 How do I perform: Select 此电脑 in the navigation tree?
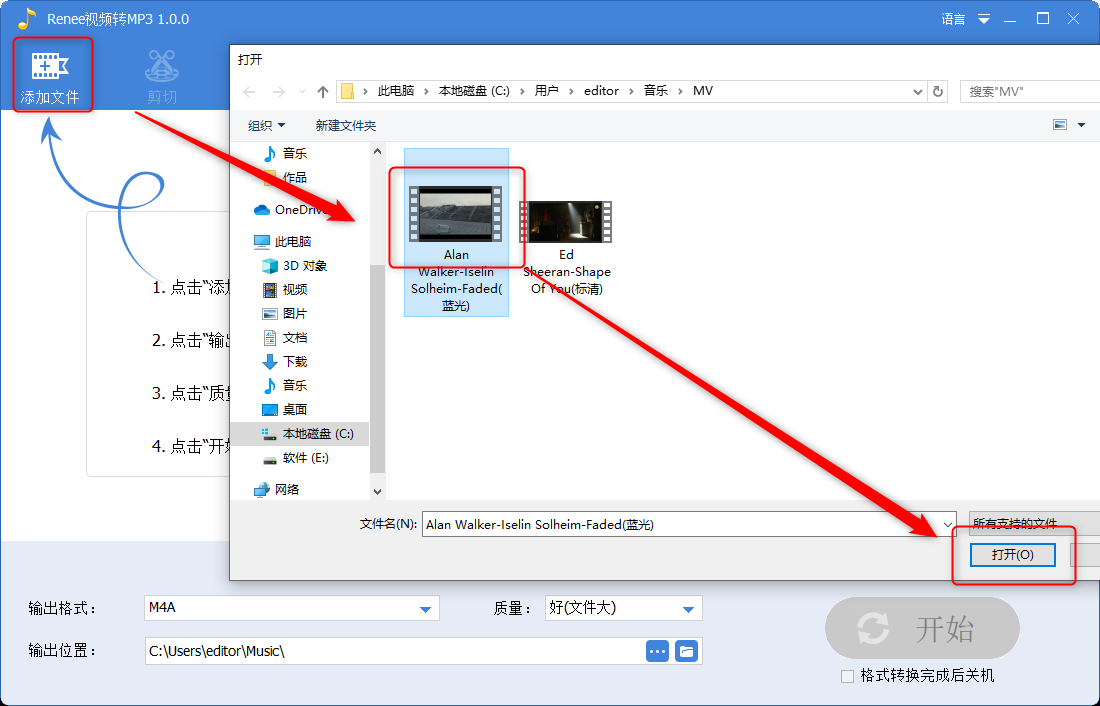(x=283, y=241)
